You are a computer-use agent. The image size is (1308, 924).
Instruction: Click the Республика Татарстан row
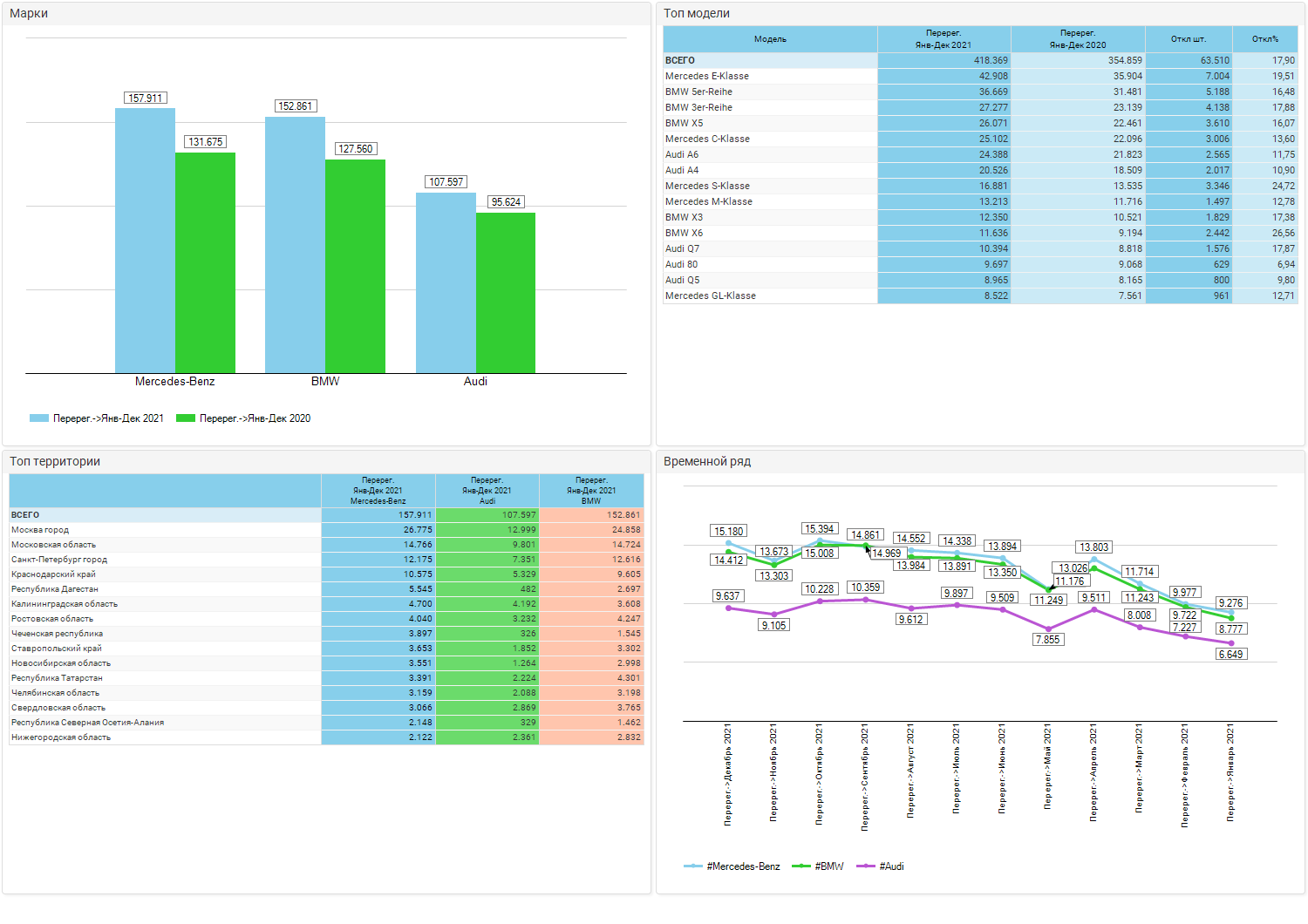(326, 678)
